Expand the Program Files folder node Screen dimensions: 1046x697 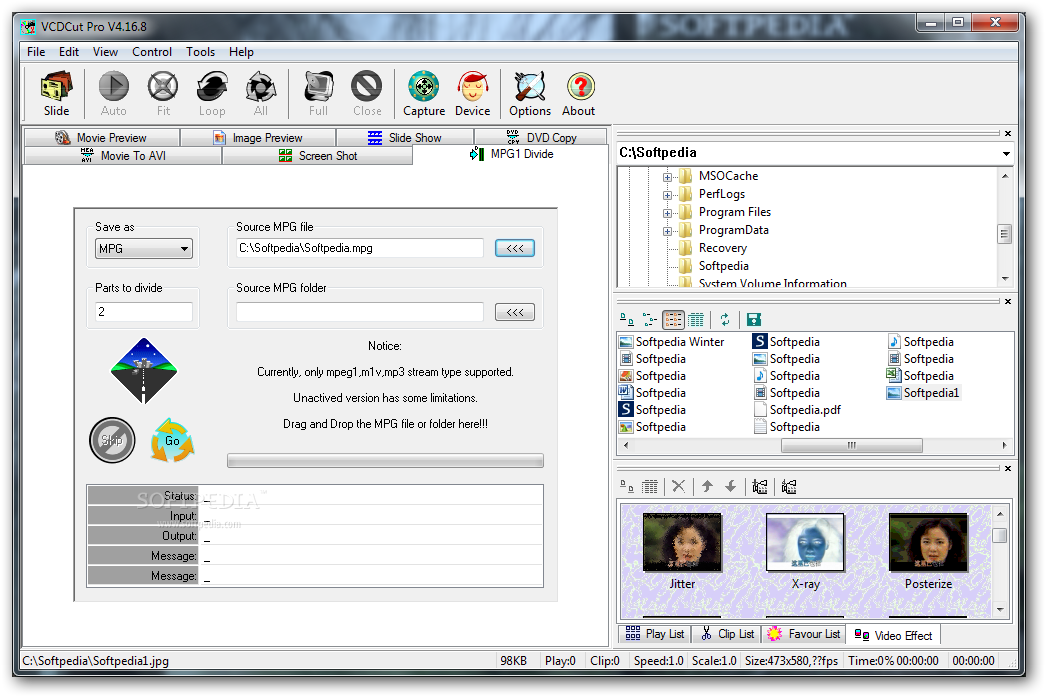click(666, 213)
